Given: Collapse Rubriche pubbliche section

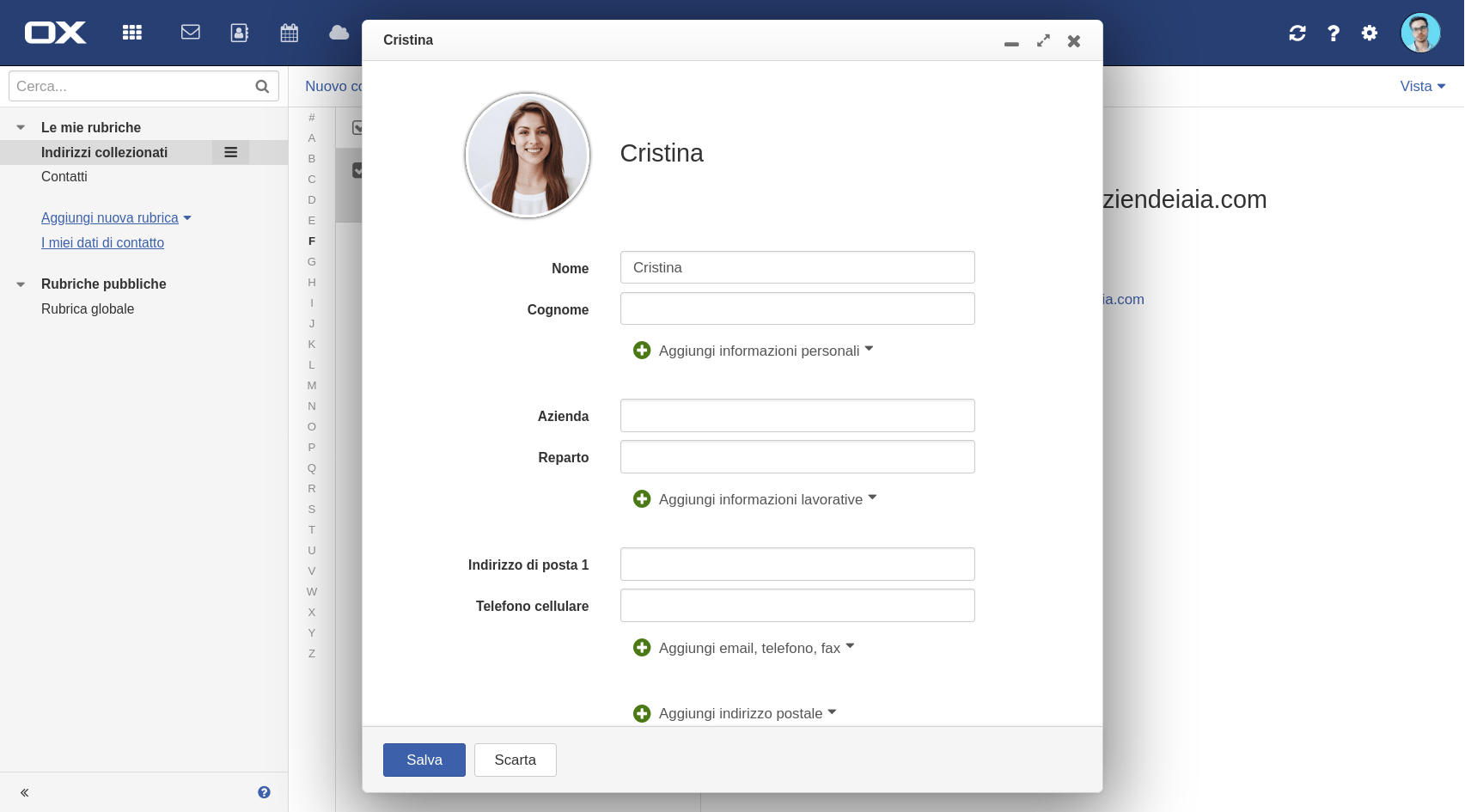Looking at the screenshot, I should (21, 284).
